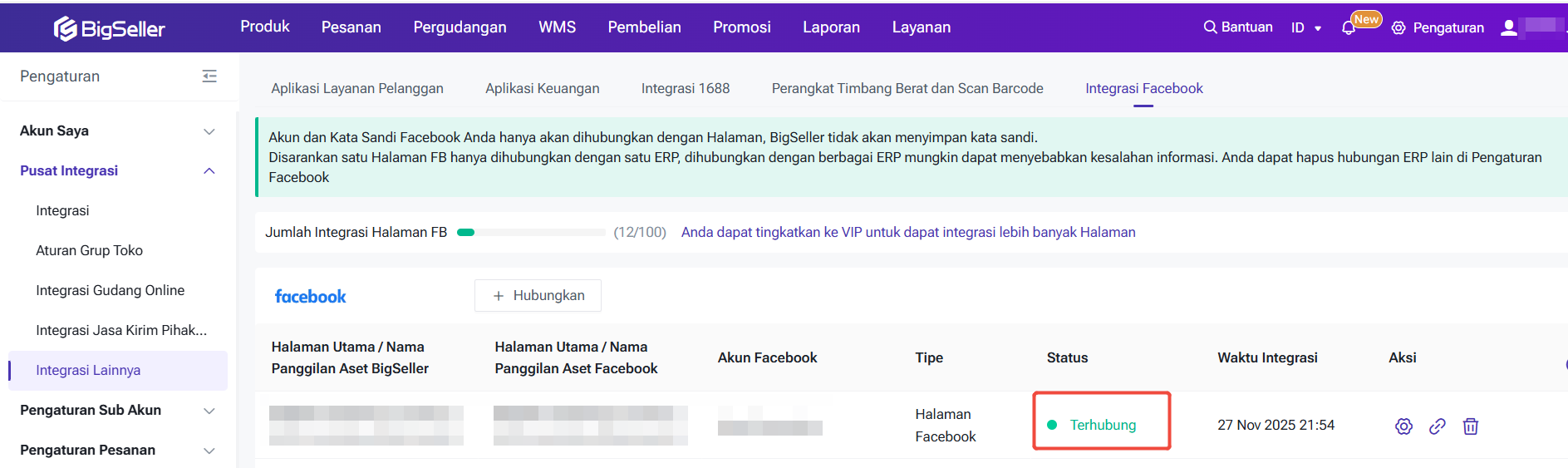Open Bantuan search in the header
This screenshot has width=1568, height=468.
coord(1238,27)
